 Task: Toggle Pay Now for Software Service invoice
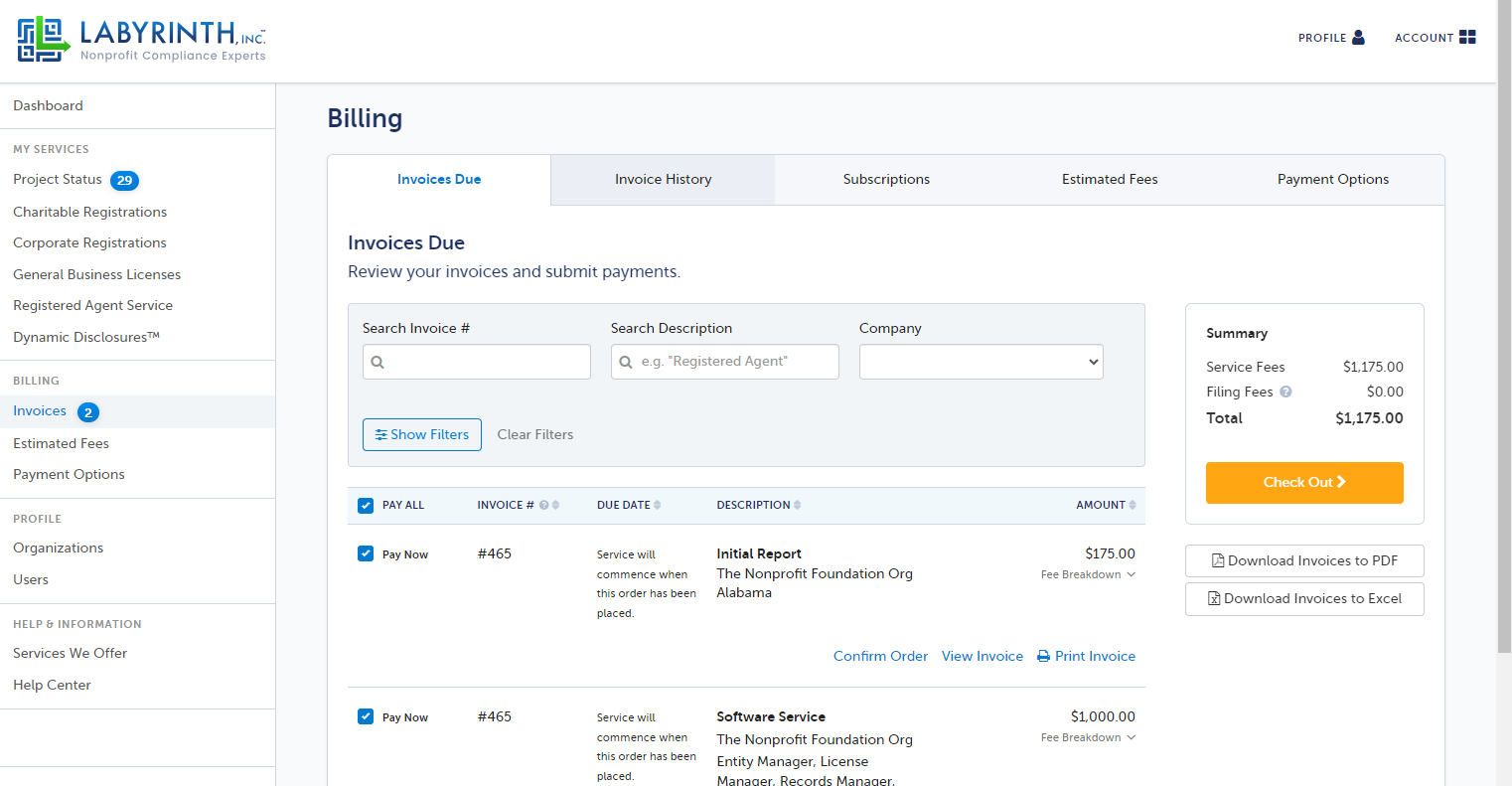(x=366, y=717)
